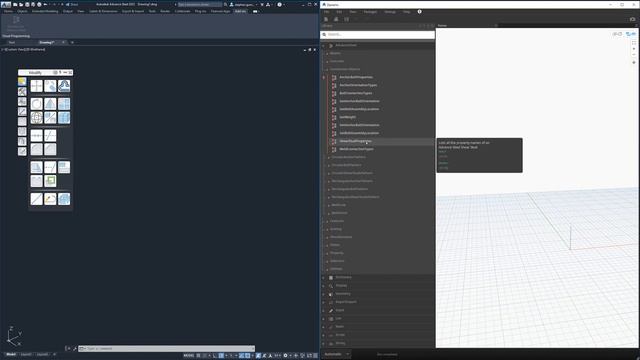Screen dimensions: 640x360
Task: Open the Dynamo visual programming ribbon button
Action: 16,23
